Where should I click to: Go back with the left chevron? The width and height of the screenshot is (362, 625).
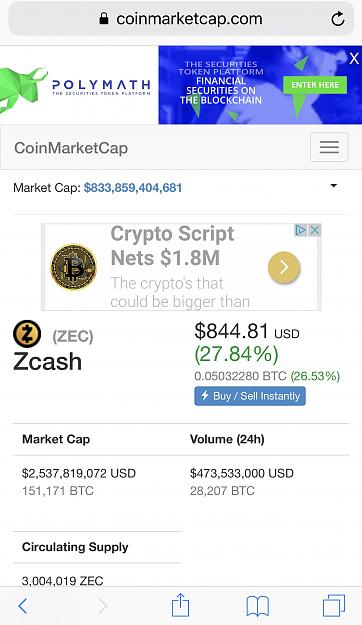coord(23,606)
